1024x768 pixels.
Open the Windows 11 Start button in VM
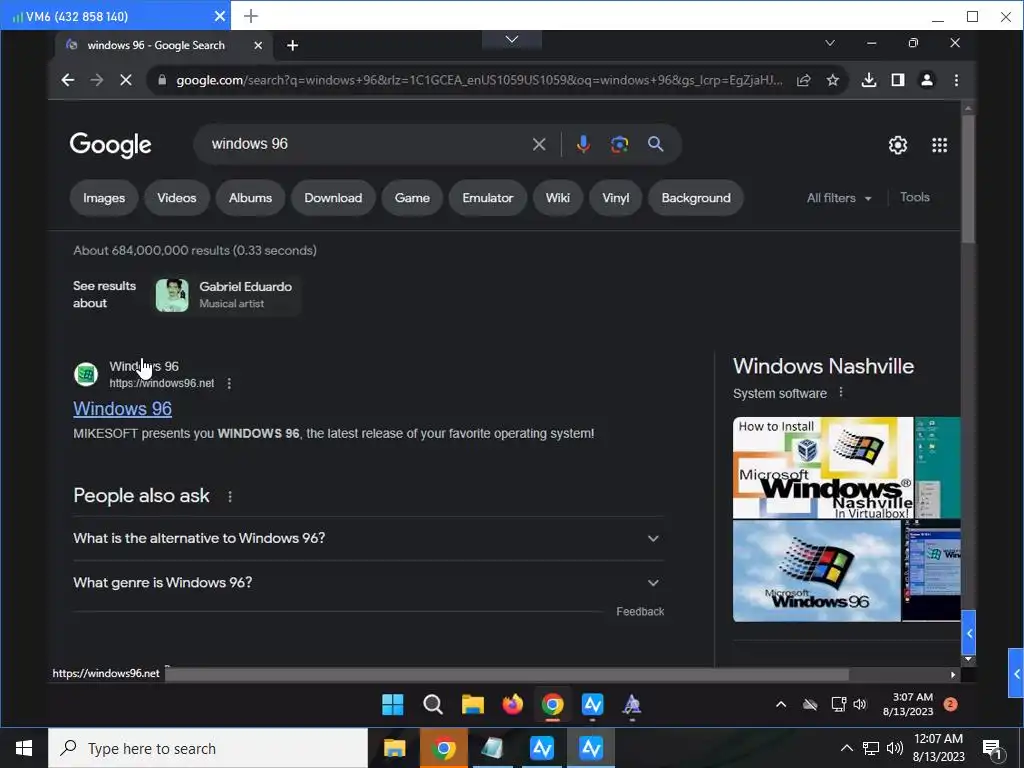click(x=392, y=705)
